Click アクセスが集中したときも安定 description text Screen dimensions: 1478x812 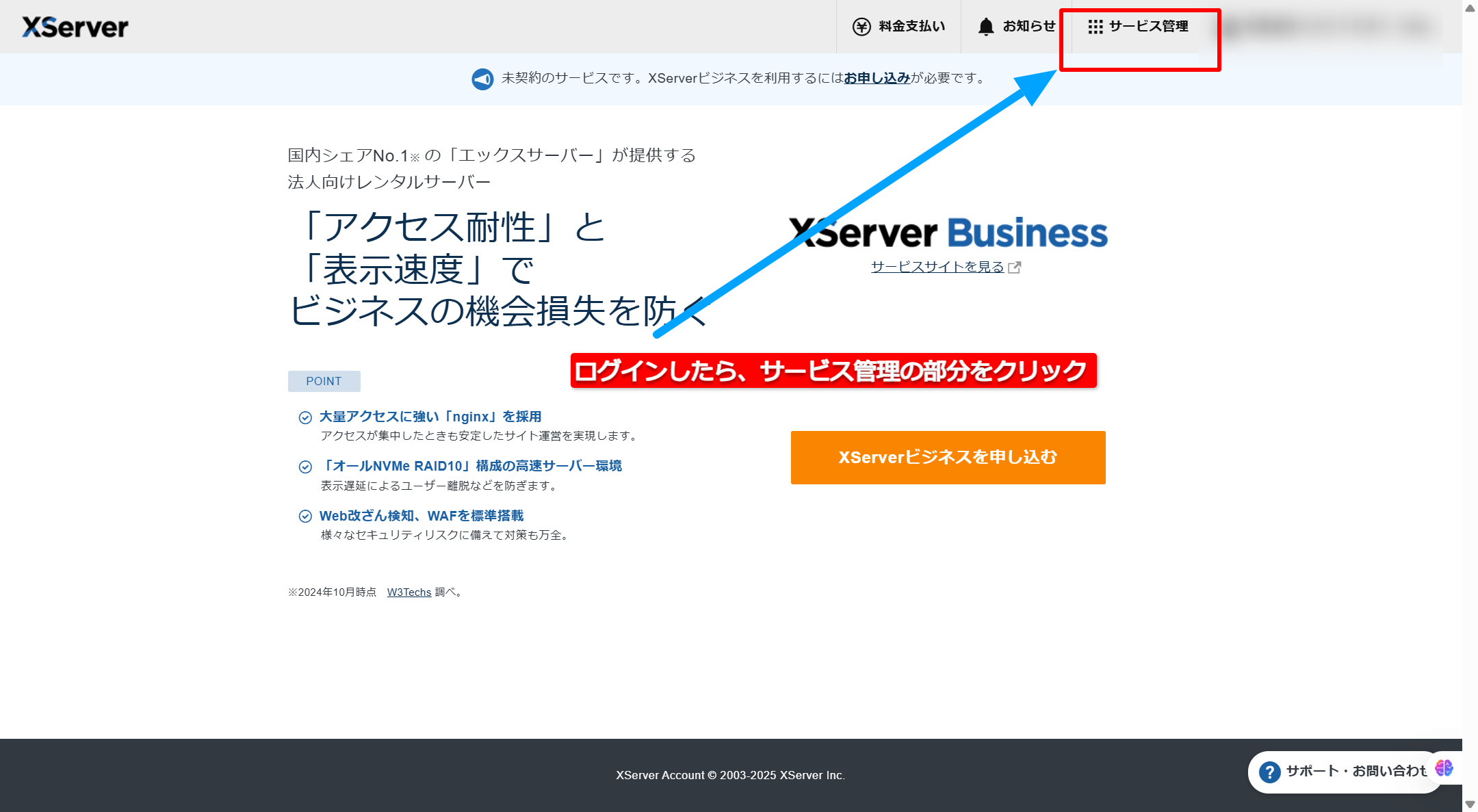(x=480, y=436)
